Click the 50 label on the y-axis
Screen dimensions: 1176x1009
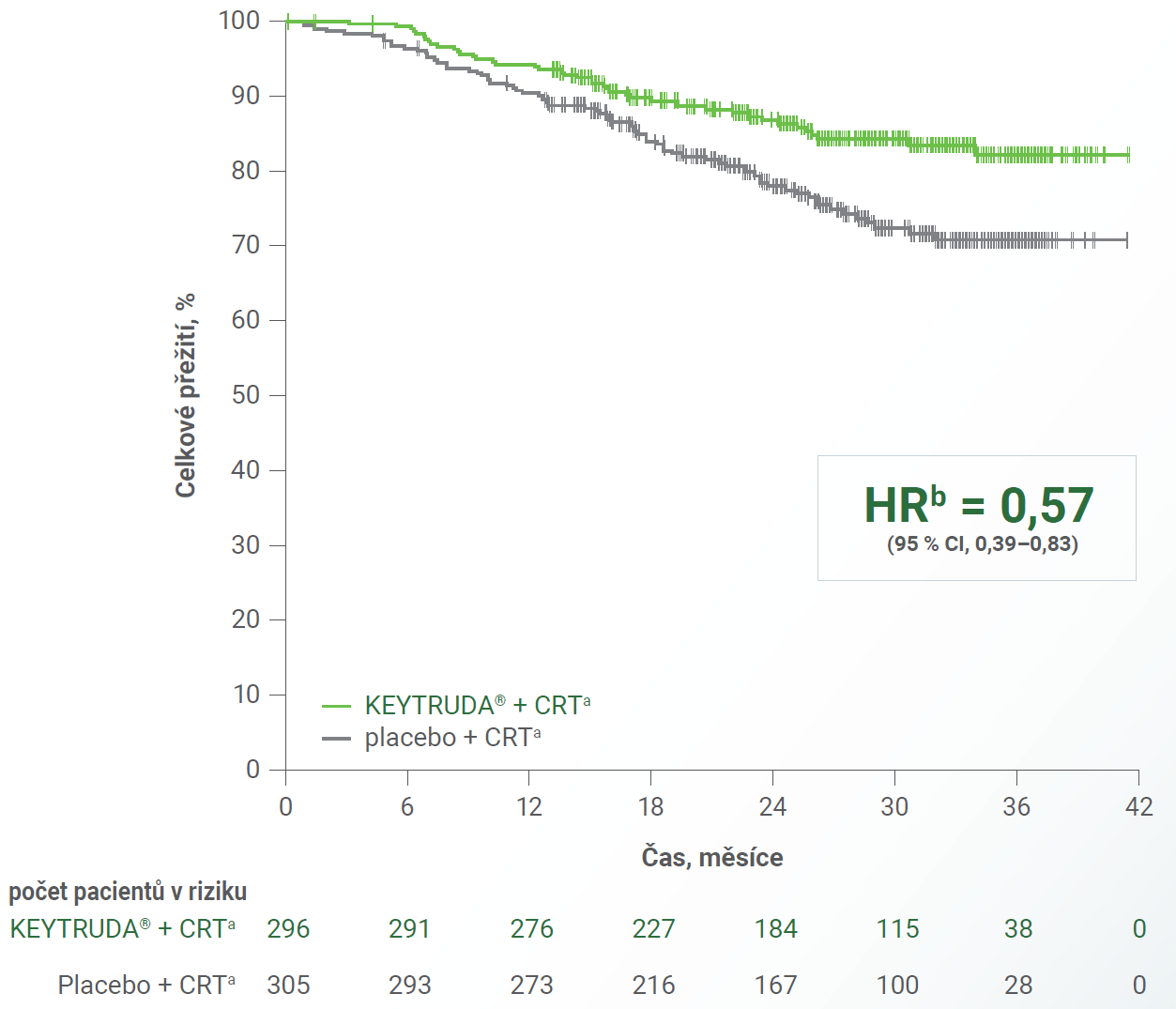245,395
